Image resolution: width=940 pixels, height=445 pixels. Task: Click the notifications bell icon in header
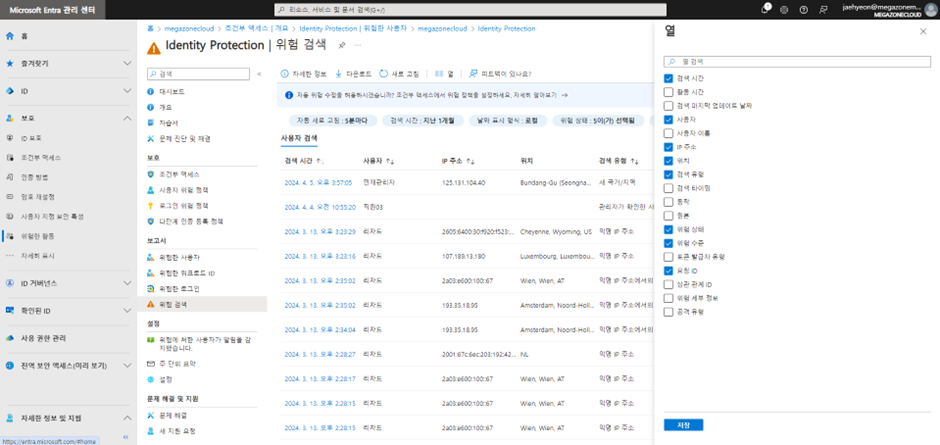765,10
